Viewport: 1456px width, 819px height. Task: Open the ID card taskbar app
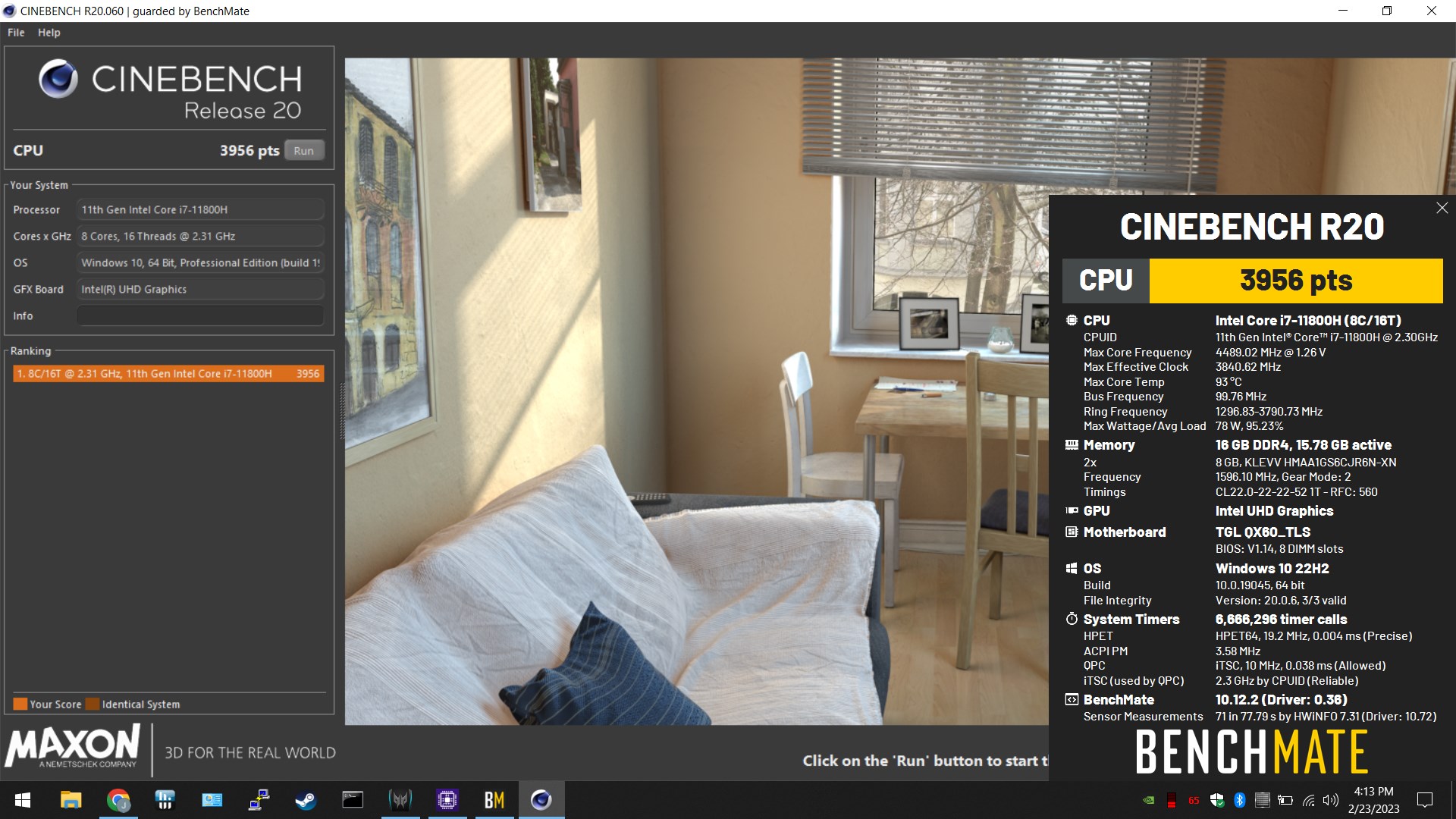click(212, 800)
